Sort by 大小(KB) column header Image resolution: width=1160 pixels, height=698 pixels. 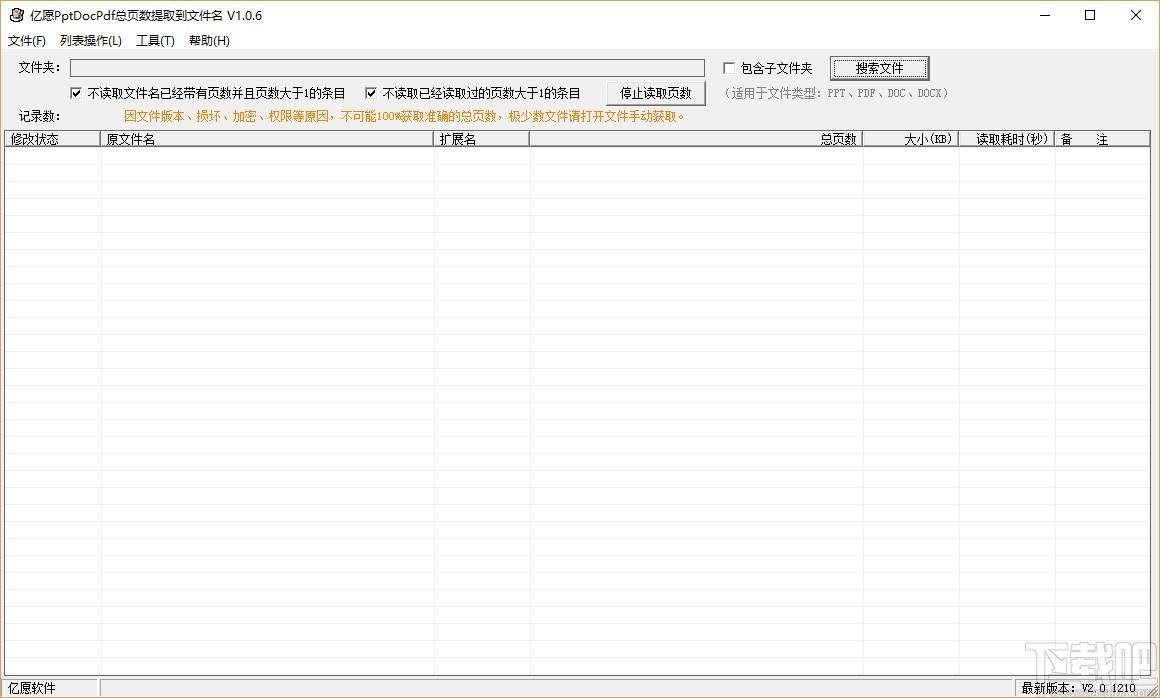coord(910,139)
